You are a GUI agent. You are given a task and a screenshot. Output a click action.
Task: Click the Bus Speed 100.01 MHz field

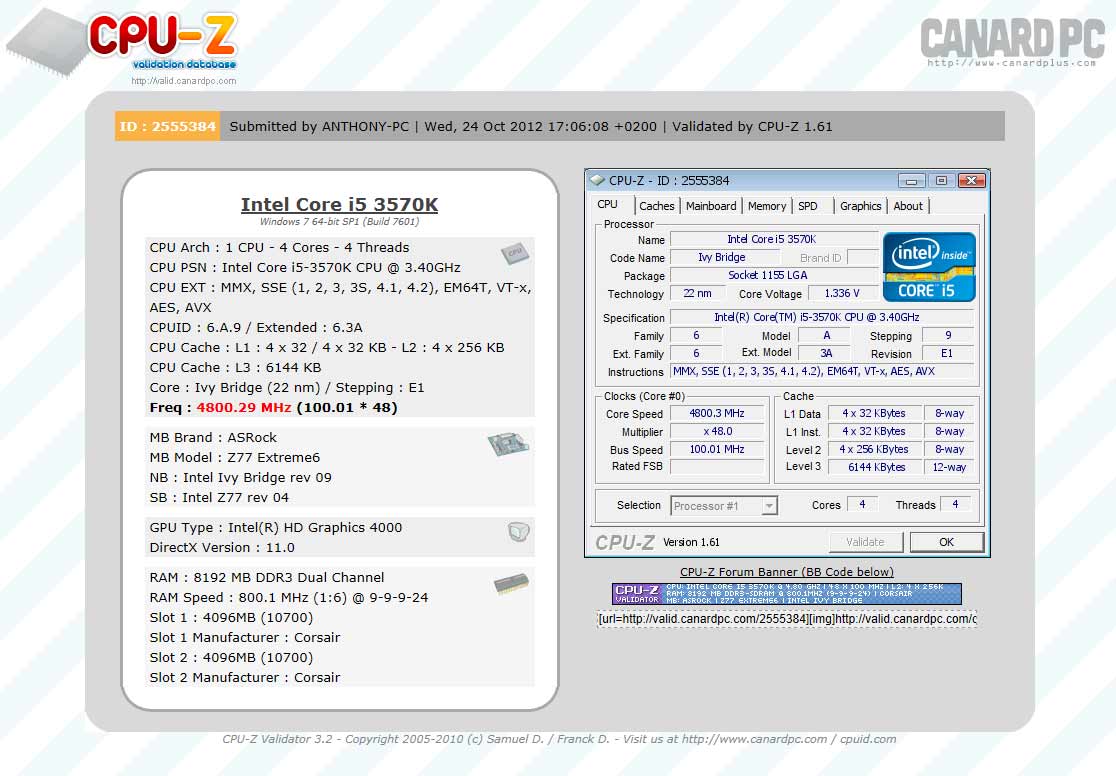717,449
